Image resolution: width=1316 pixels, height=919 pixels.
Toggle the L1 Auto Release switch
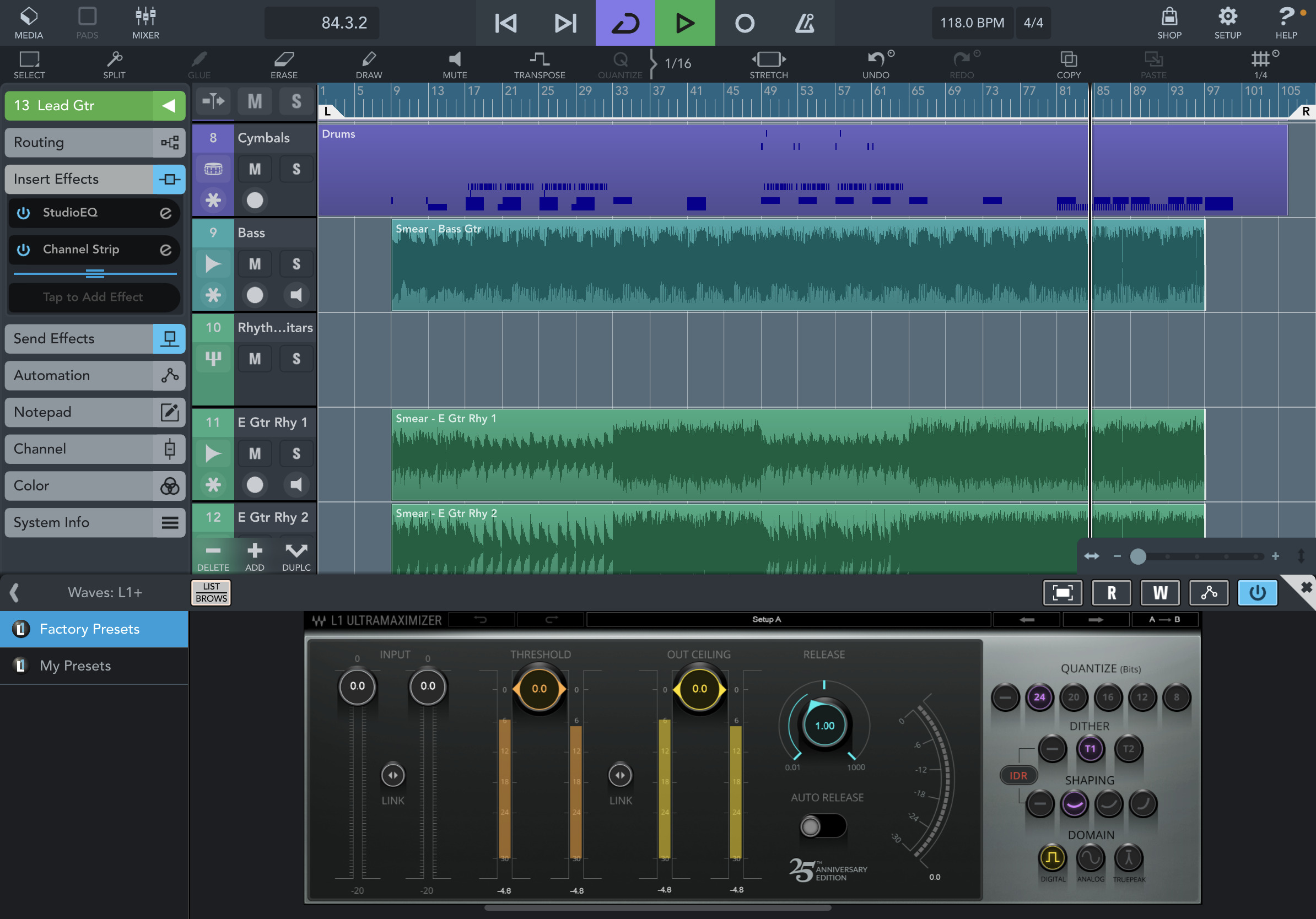coord(823,826)
